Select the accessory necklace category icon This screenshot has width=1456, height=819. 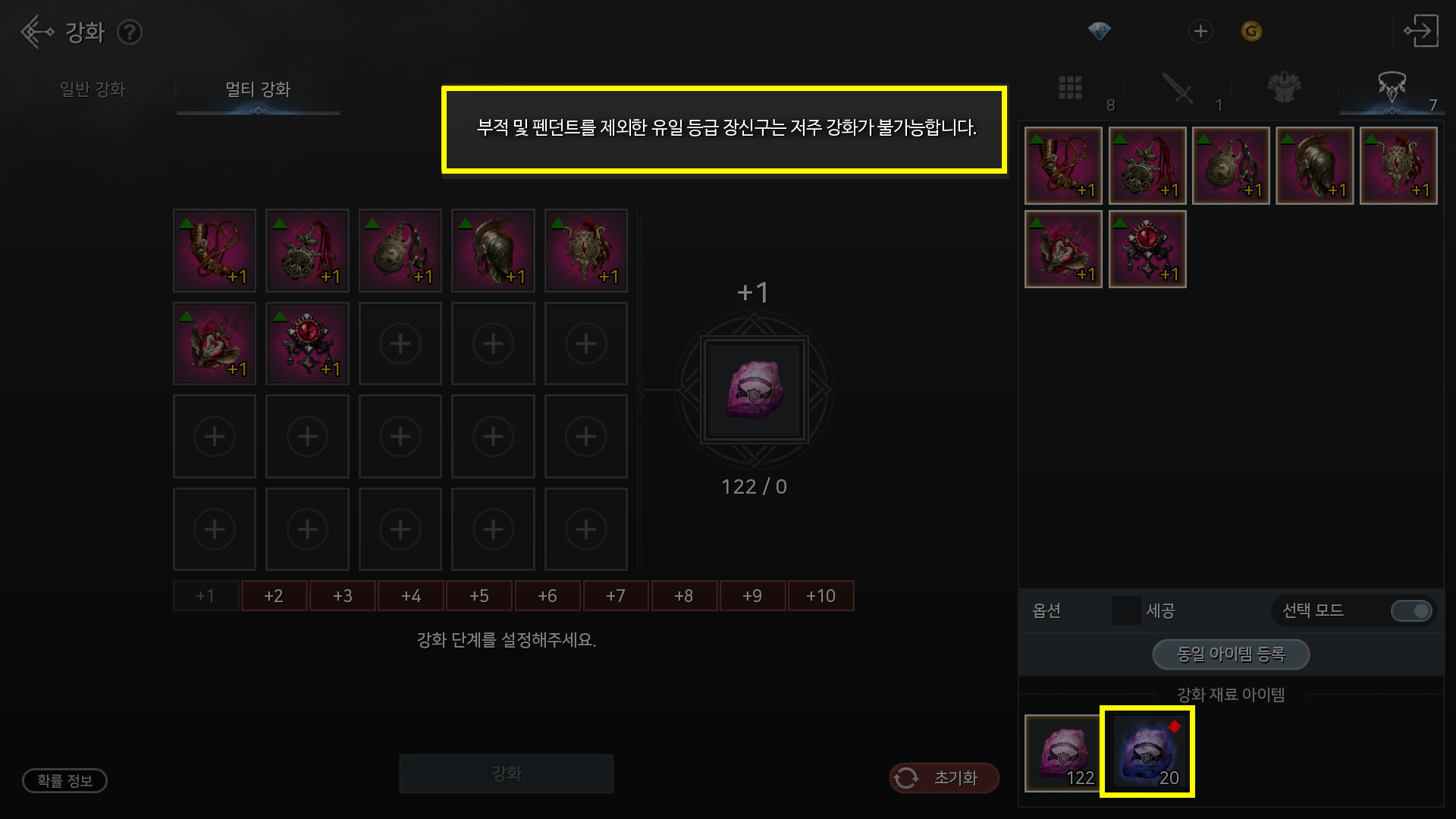[x=1392, y=87]
